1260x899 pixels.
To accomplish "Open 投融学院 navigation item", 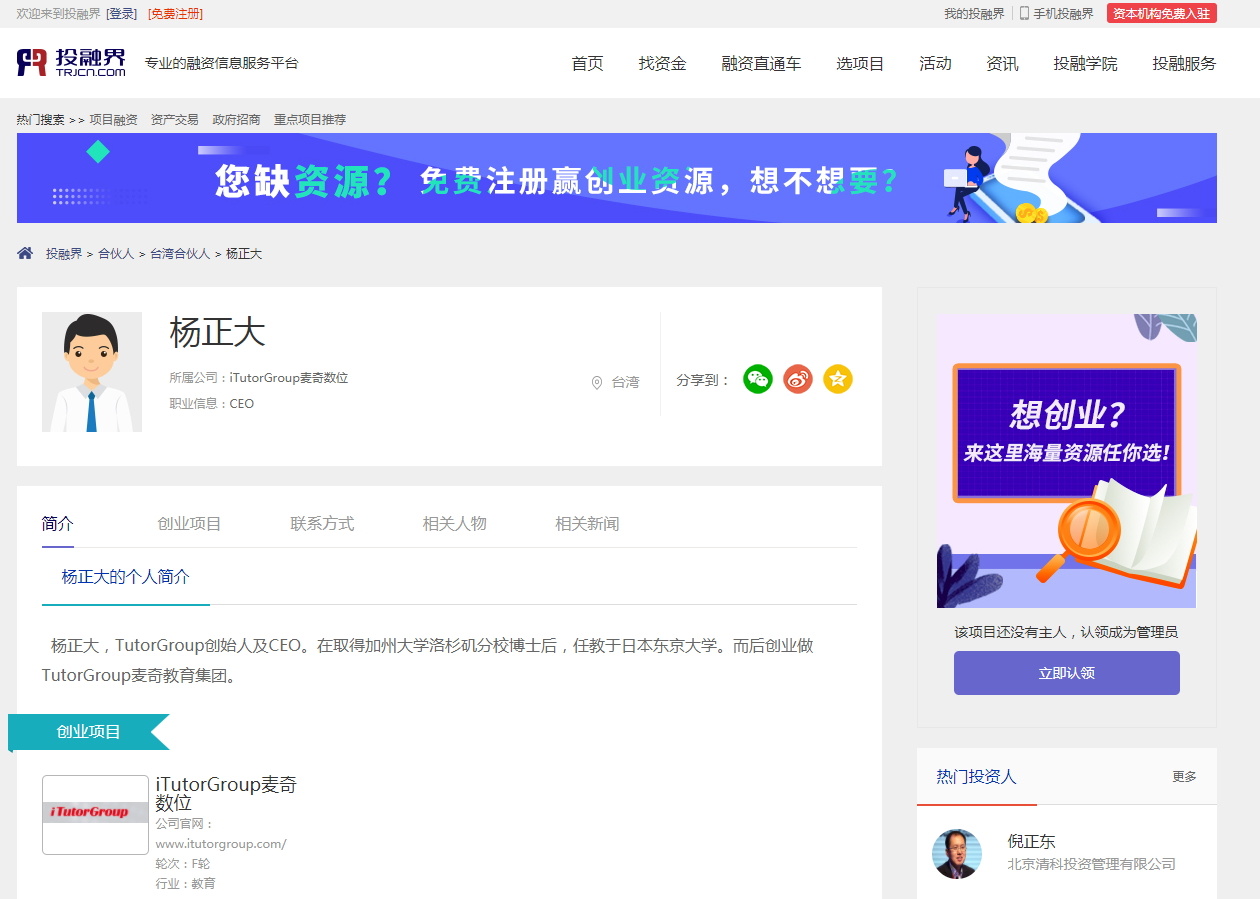I will pos(1085,63).
